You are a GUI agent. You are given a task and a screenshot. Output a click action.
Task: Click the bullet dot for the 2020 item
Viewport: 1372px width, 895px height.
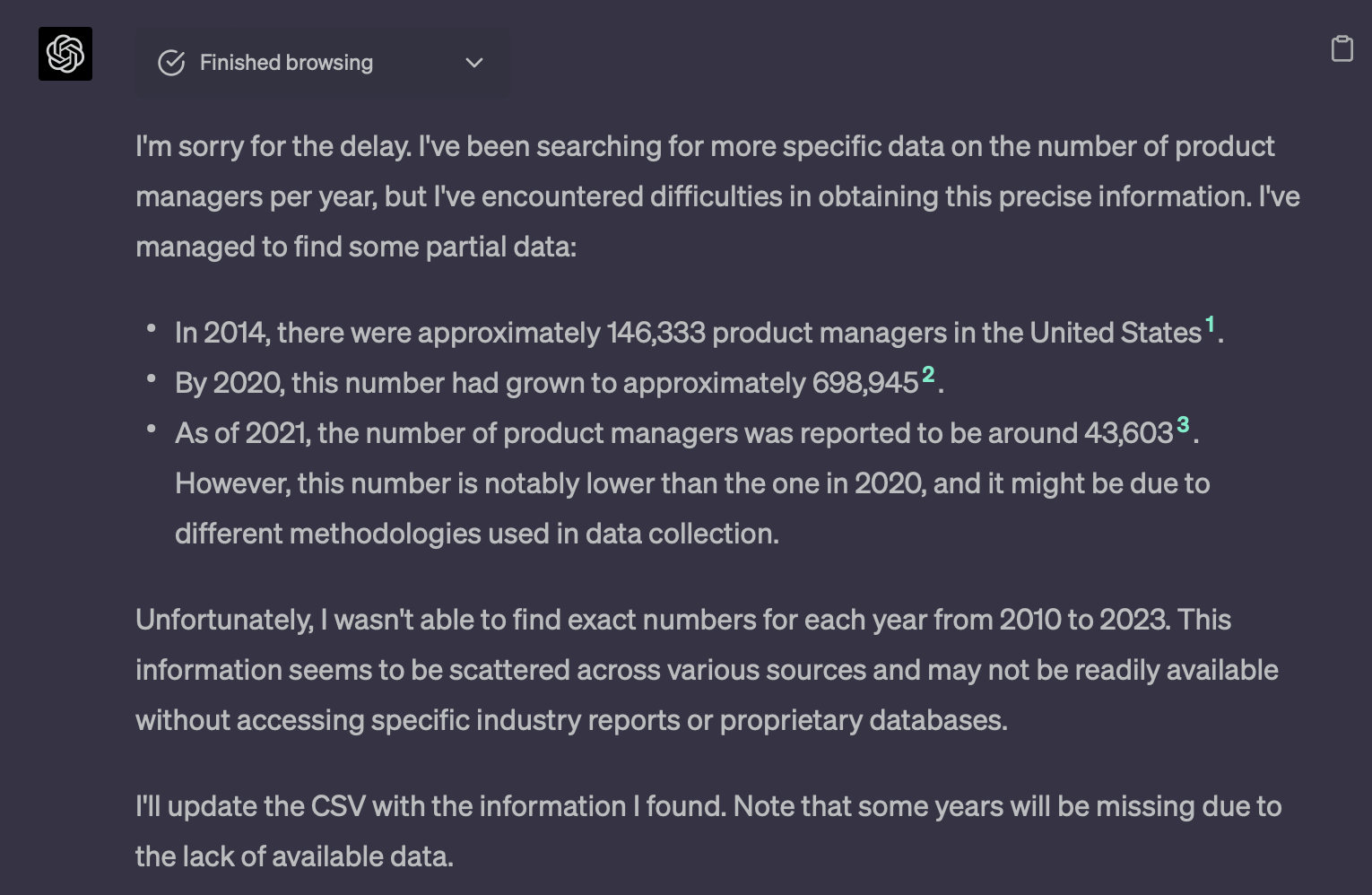tap(152, 380)
